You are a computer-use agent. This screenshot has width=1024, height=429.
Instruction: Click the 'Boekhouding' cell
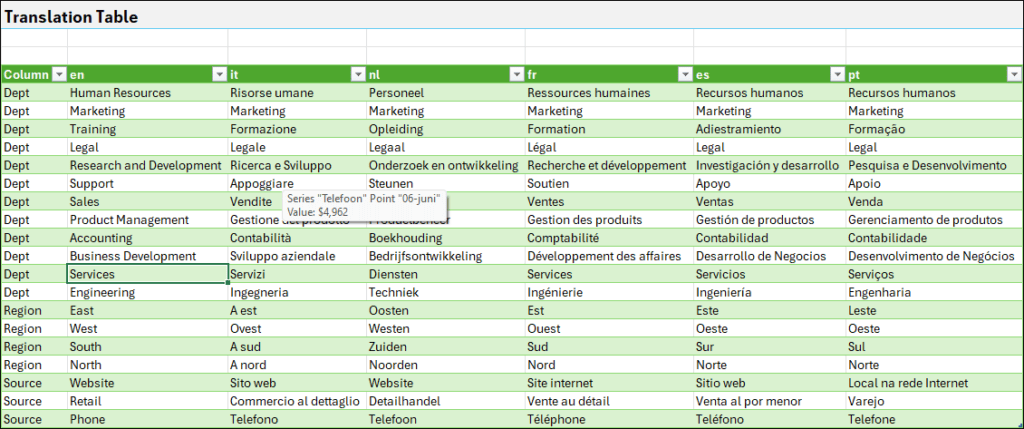(403, 238)
